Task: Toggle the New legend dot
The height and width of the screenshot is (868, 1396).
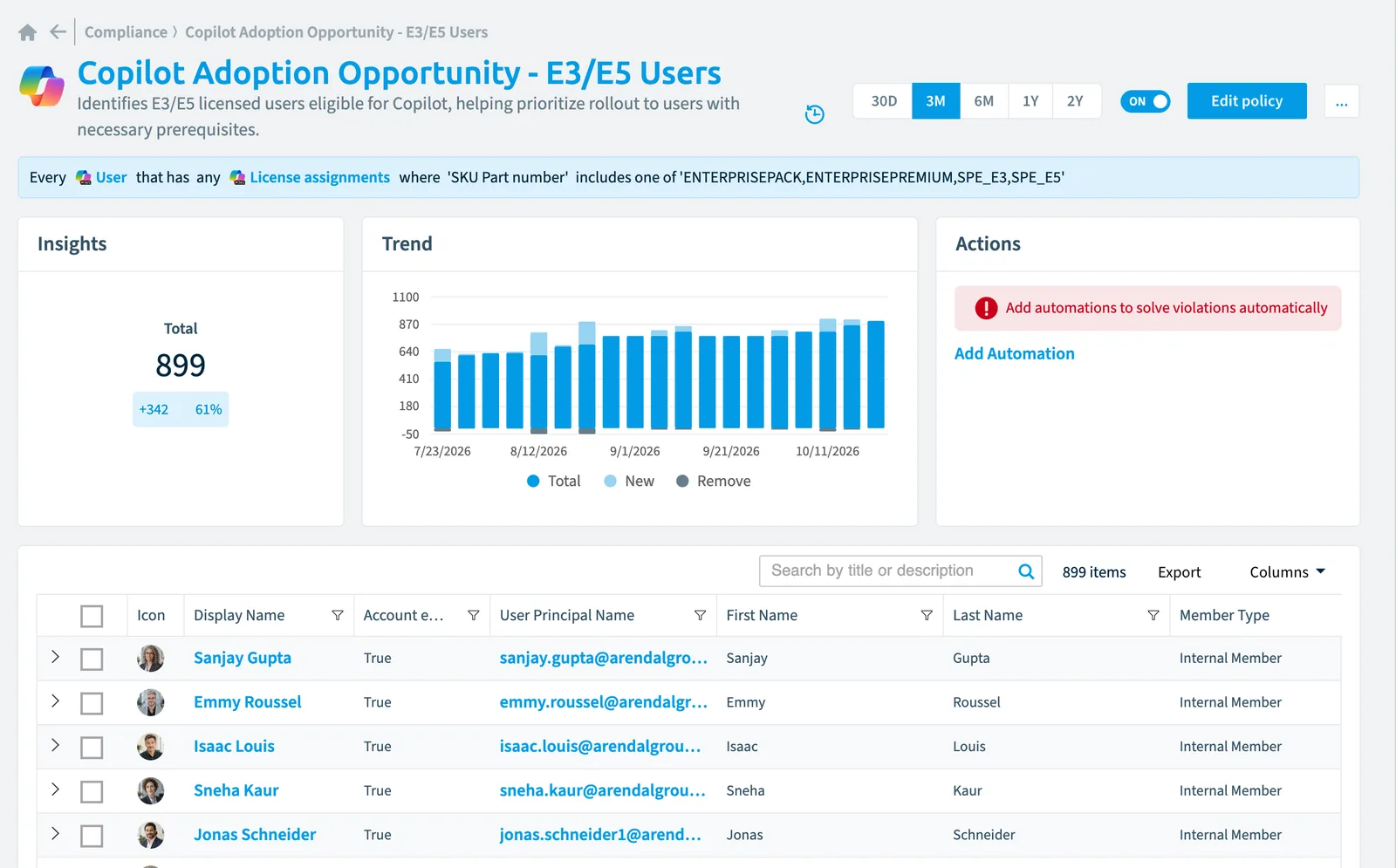Action: [611, 482]
